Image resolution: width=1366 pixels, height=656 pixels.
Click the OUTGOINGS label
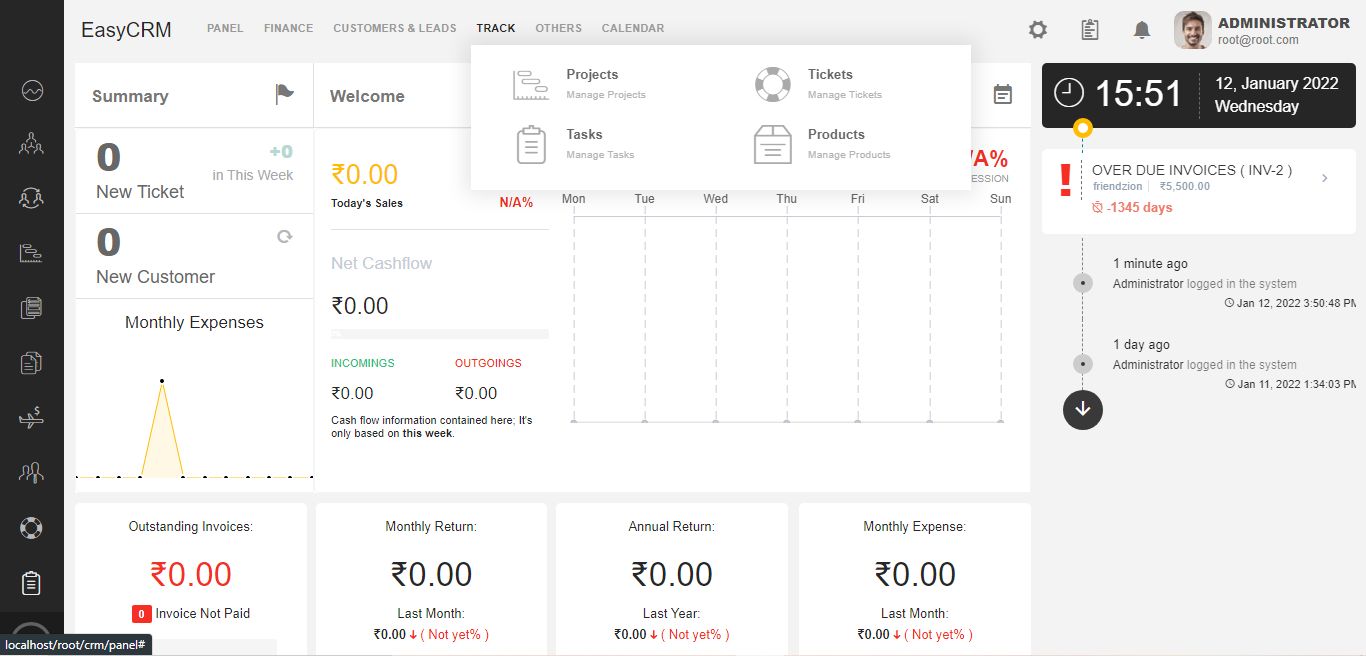click(x=488, y=363)
